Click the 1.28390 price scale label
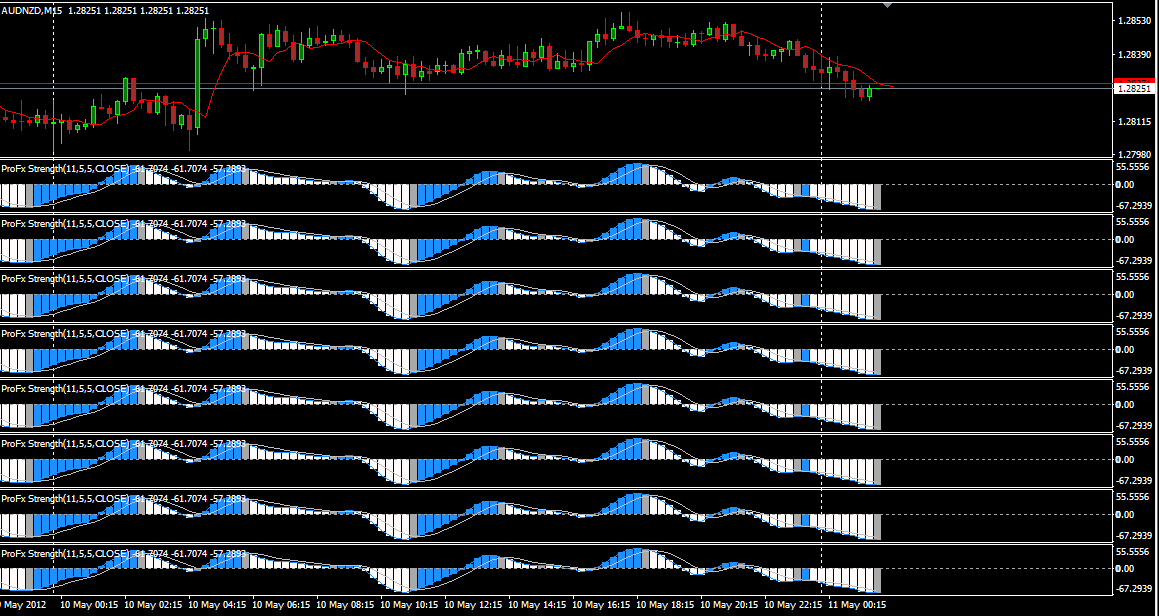 pos(1134,55)
